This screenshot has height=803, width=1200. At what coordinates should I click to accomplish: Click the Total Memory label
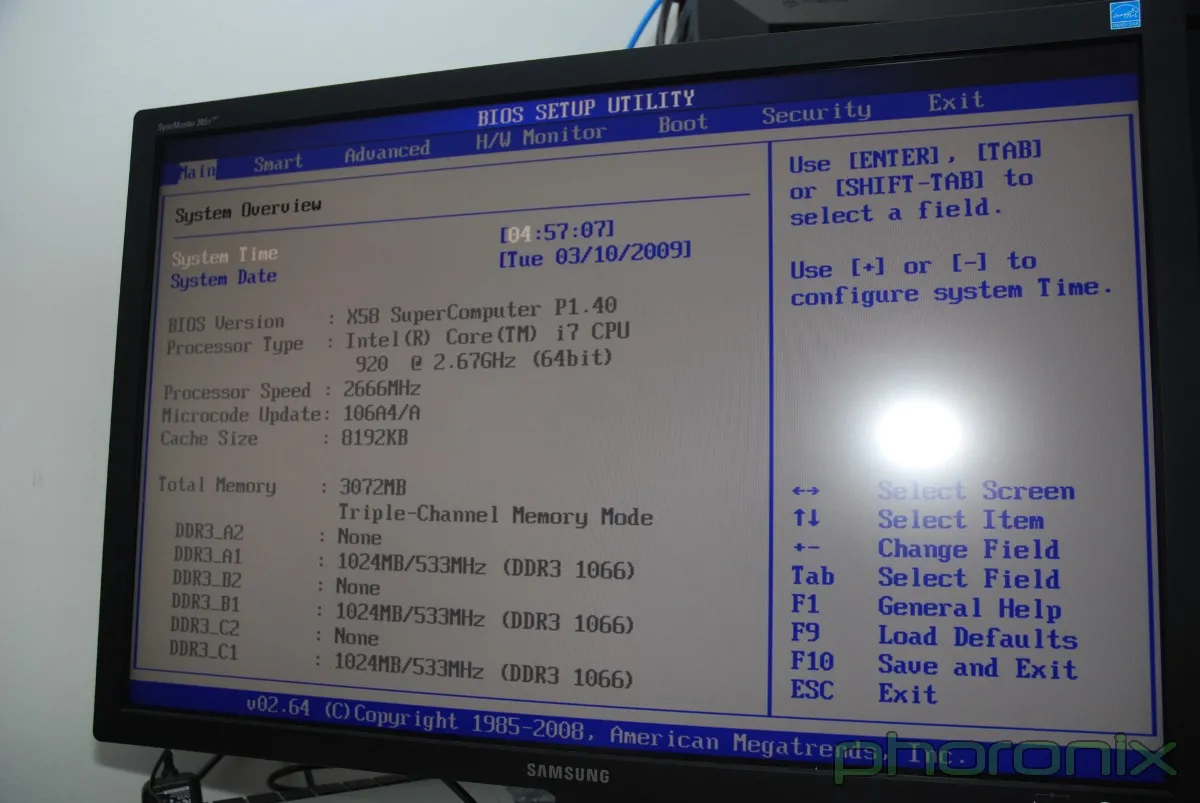(216, 486)
